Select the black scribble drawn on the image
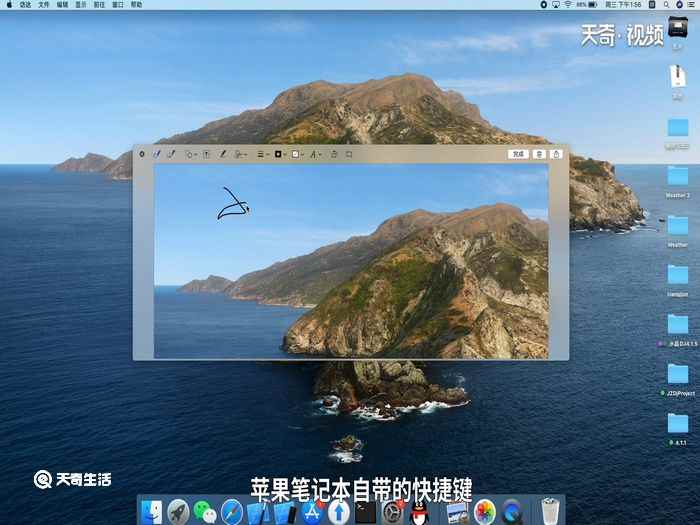This screenshot has height=525, width=700. [233, 204]
